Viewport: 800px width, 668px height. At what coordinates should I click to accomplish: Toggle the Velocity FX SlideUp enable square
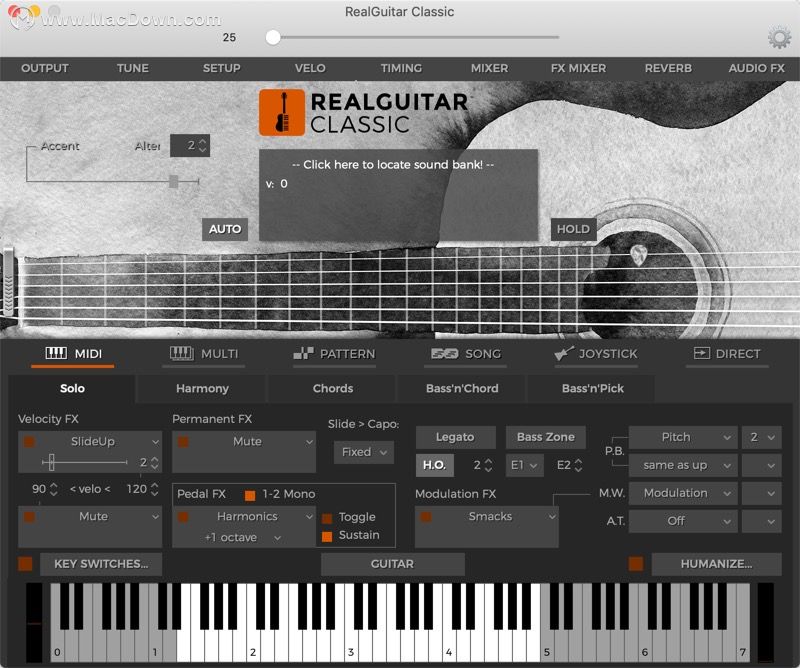[x=29, y=441]
